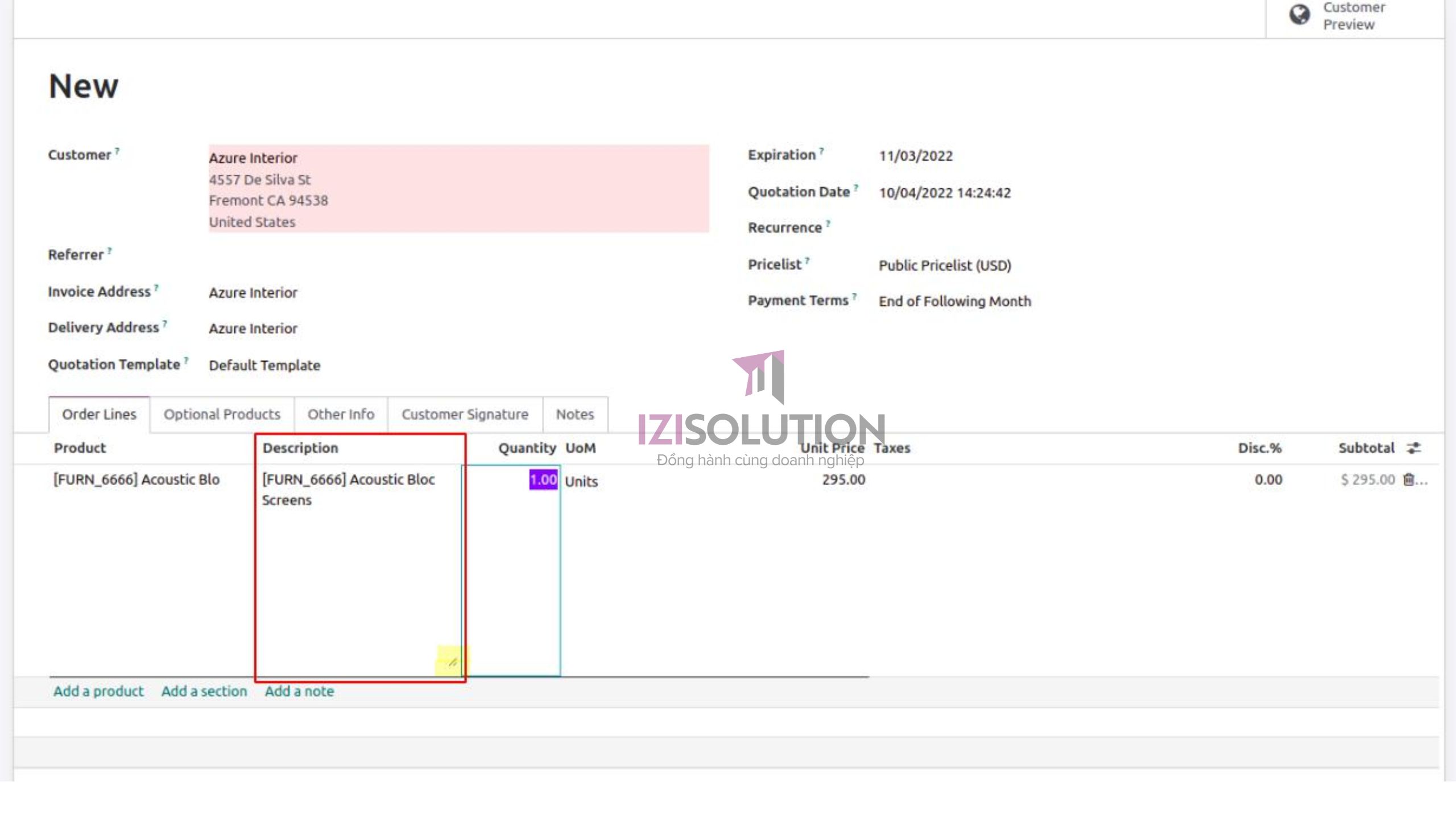Open the Quotation Template Default Template selector
This screenshot has width=1456, height=819.
[x=264, y=365]
